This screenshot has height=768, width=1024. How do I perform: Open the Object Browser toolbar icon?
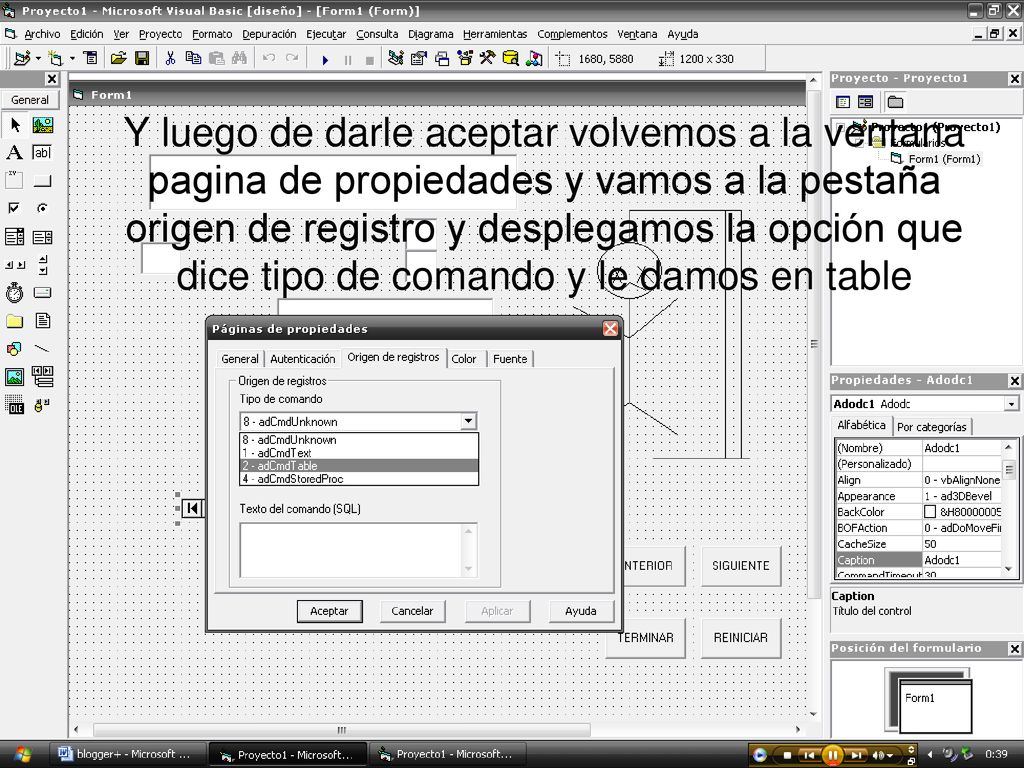point(465,59)
